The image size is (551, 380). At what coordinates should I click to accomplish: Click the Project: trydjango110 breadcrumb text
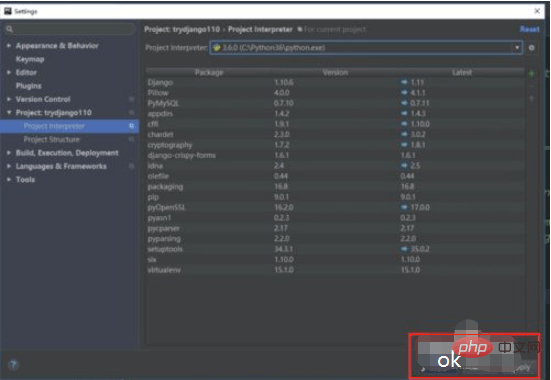pos(182,29)
